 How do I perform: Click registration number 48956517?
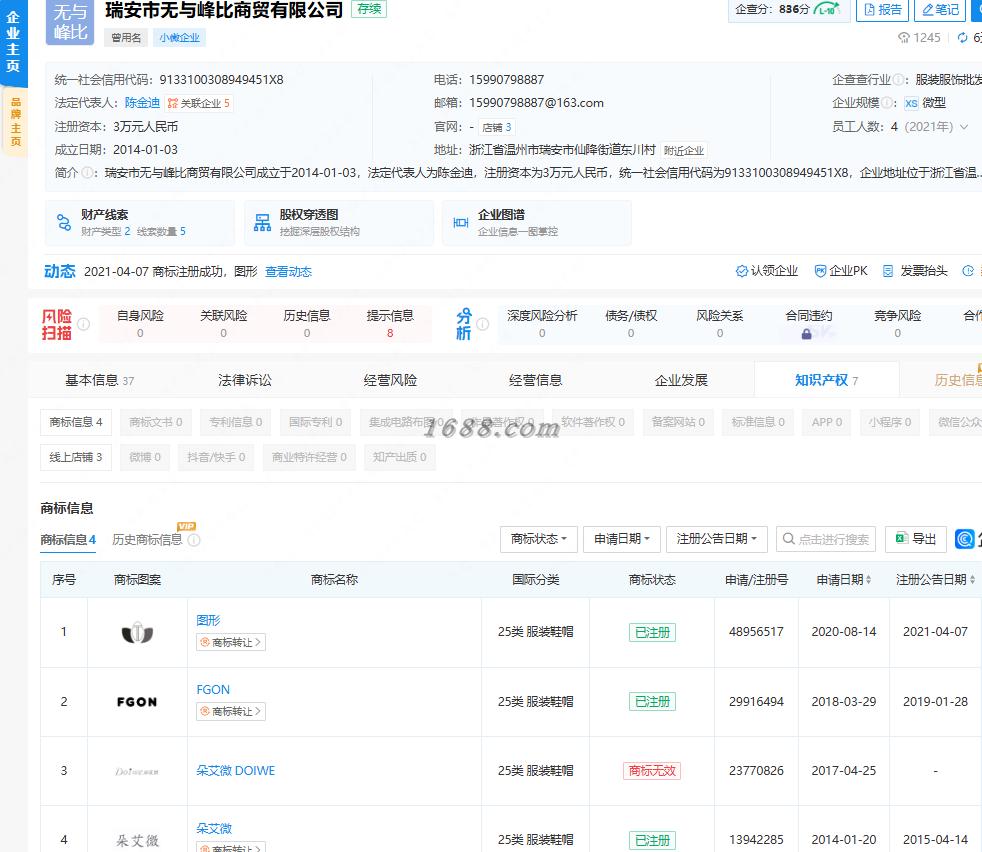click(x=756, y=632)
